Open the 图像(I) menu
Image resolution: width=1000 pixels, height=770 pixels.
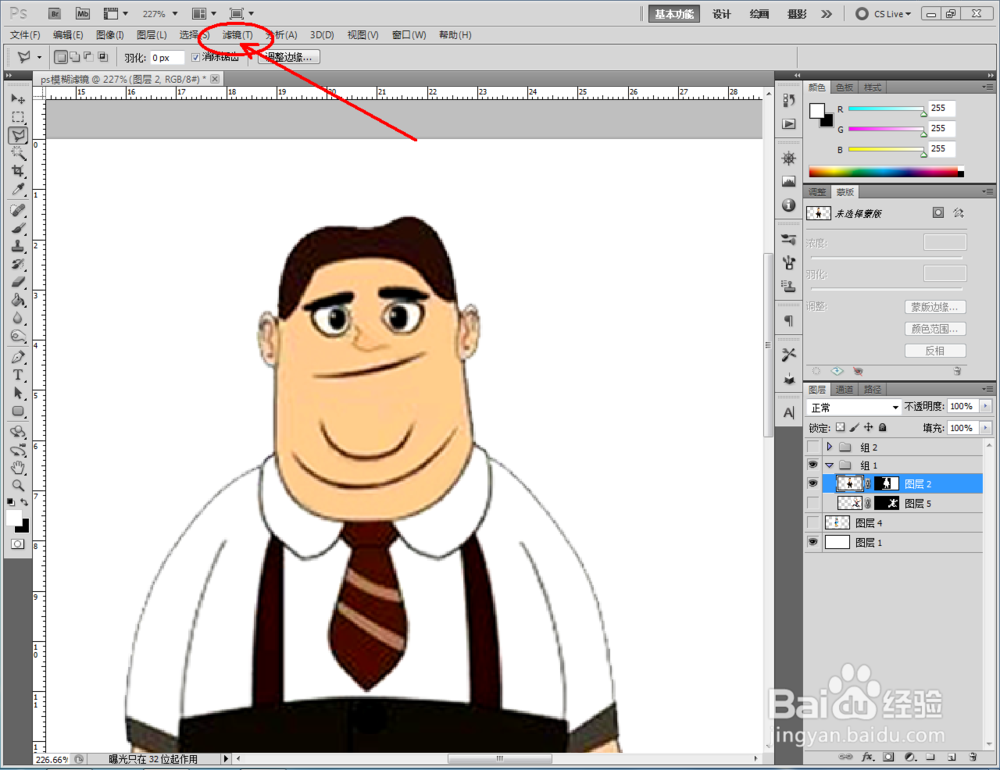[x=110, y=34]
